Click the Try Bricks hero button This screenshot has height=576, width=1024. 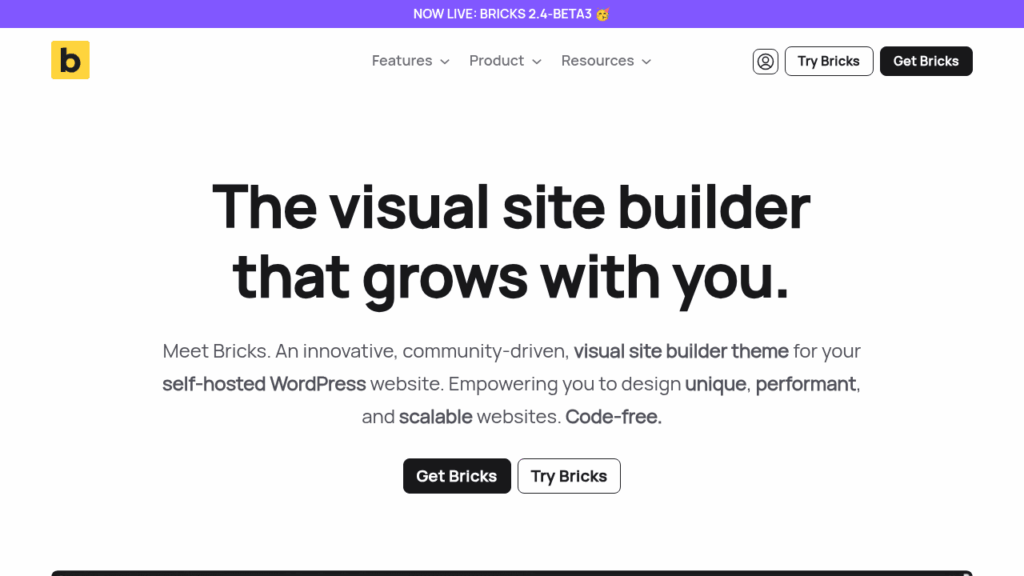[x=569, y=476]
